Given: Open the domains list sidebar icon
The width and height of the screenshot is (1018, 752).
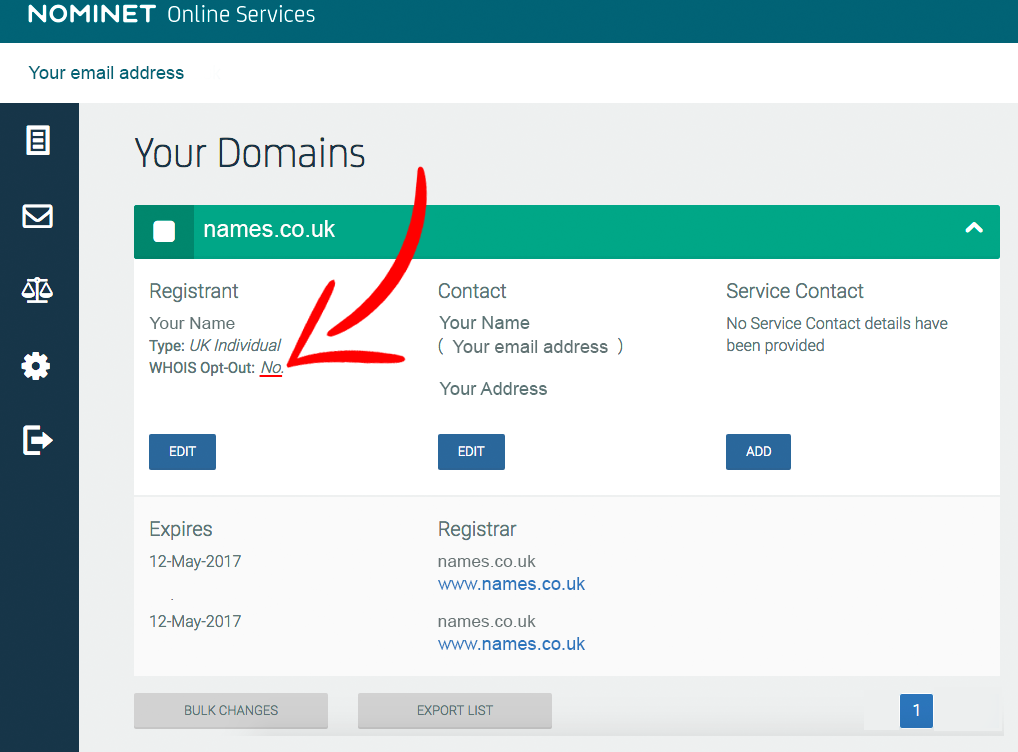Looking at the screenshot, I should (38, 140).
